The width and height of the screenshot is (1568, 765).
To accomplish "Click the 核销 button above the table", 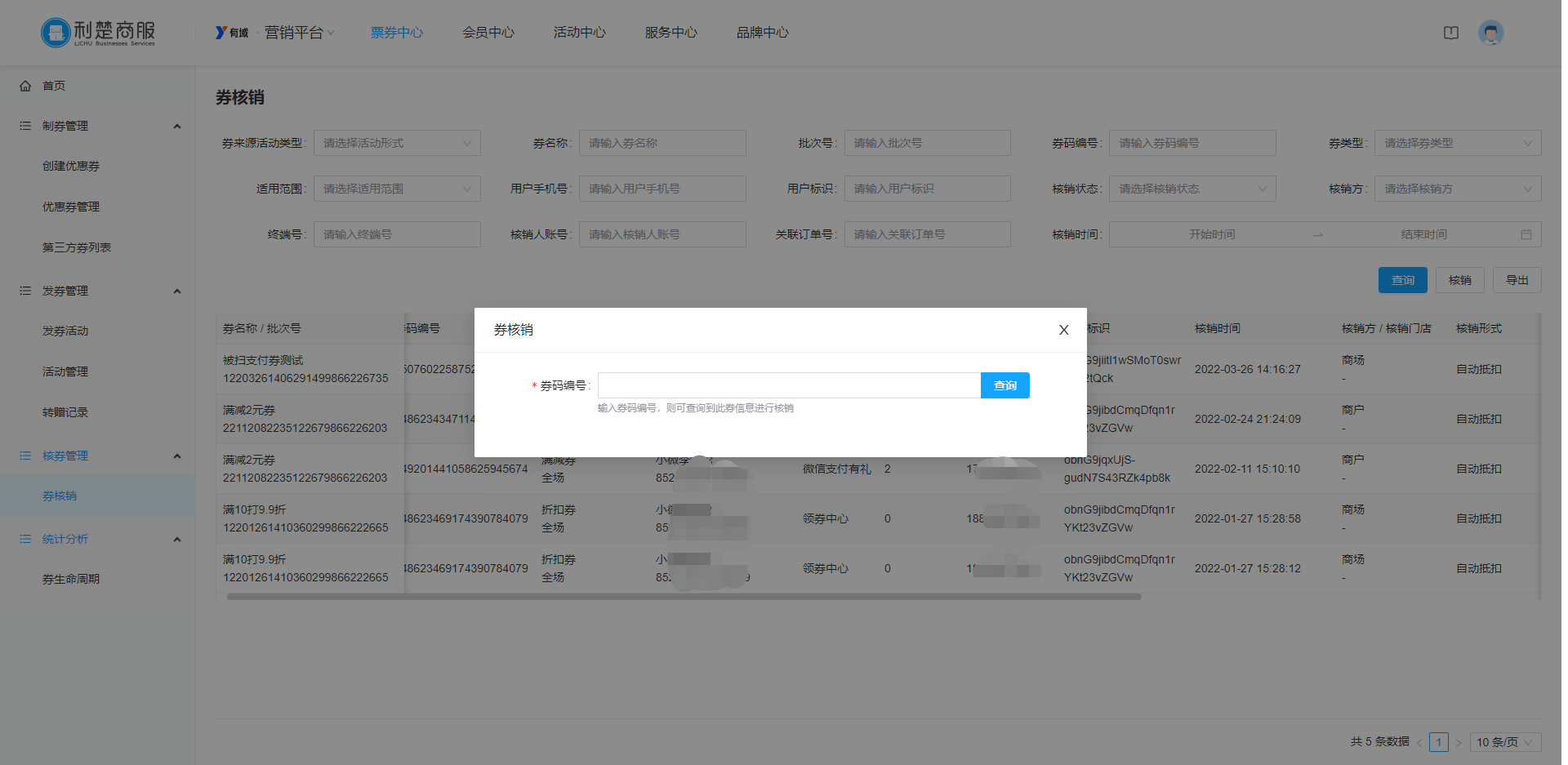I will (x=1460, y=280).
